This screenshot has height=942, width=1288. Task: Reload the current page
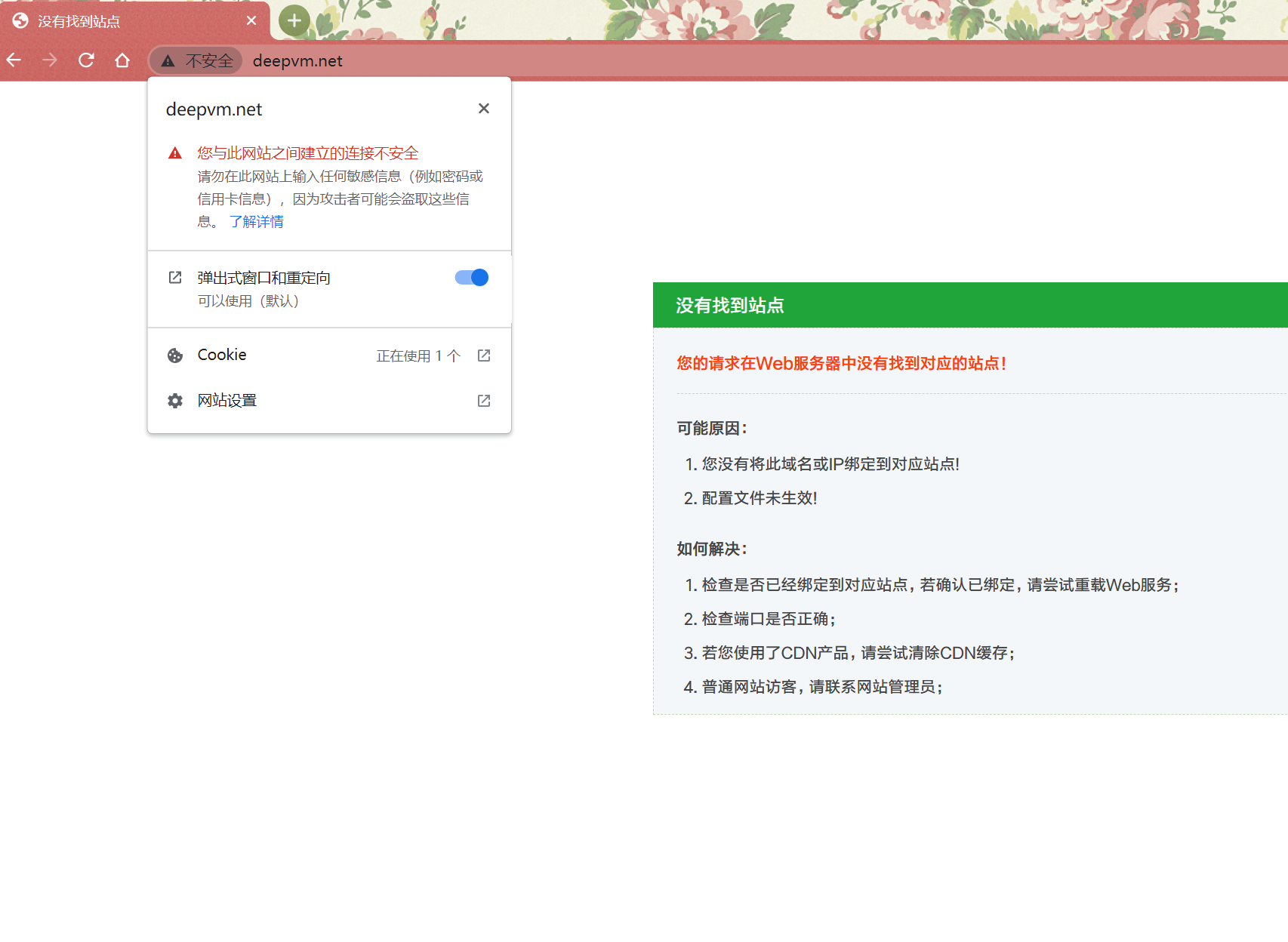coord(86,60)
